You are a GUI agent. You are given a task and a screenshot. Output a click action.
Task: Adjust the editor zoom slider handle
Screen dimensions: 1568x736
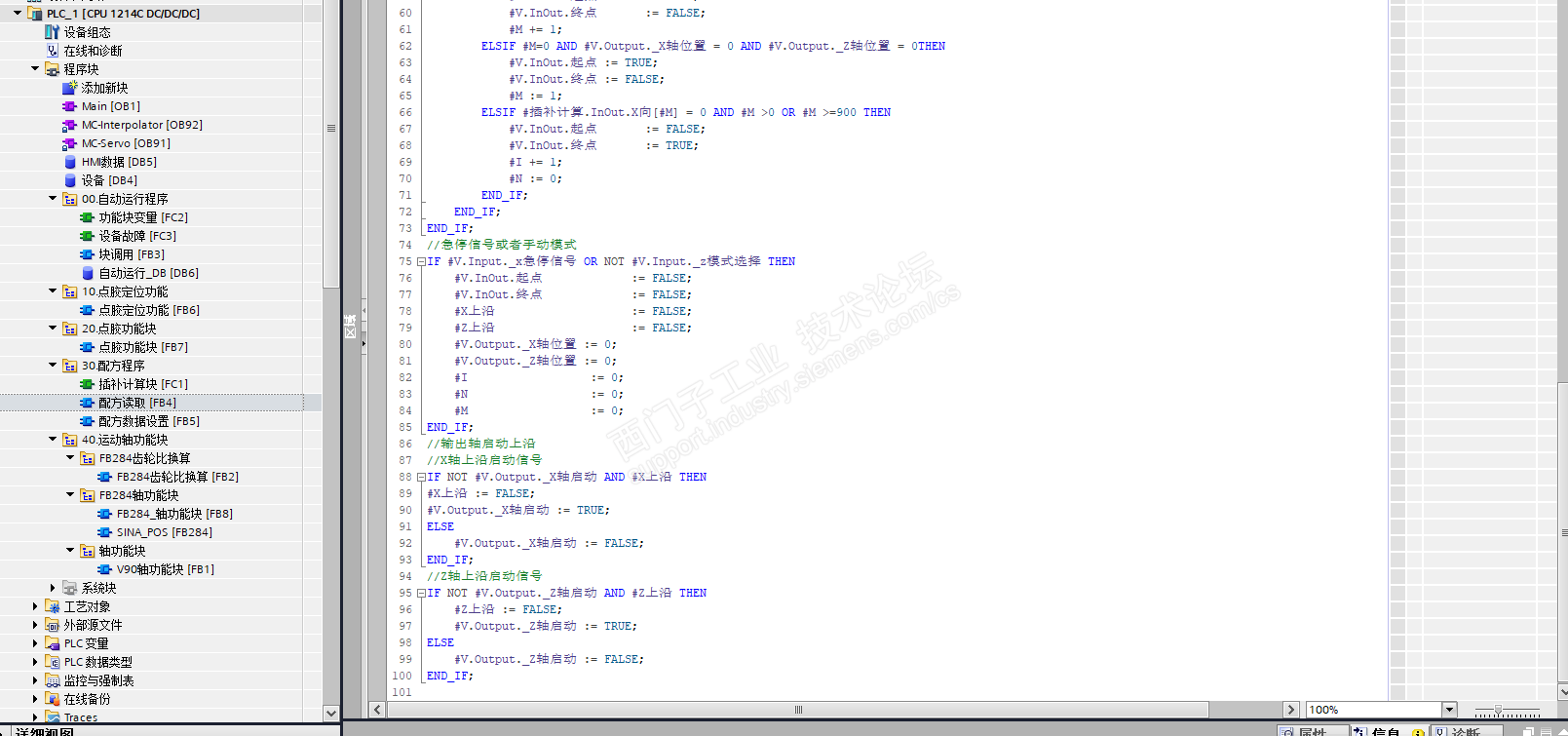click(1498, 711)
